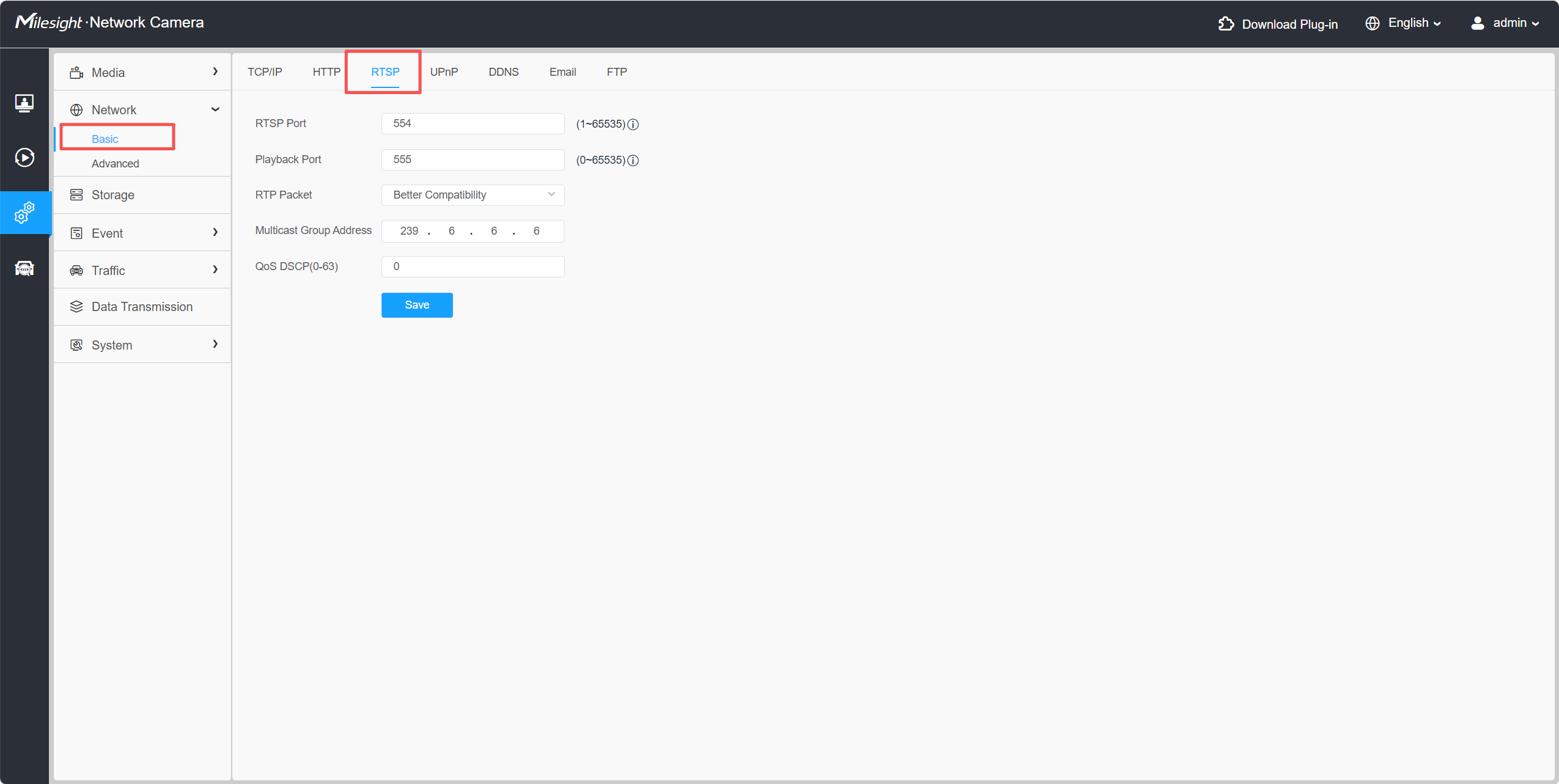The image size is (1559, 784).
Task: Open Advanced under Network
Action: pos(116,164)
